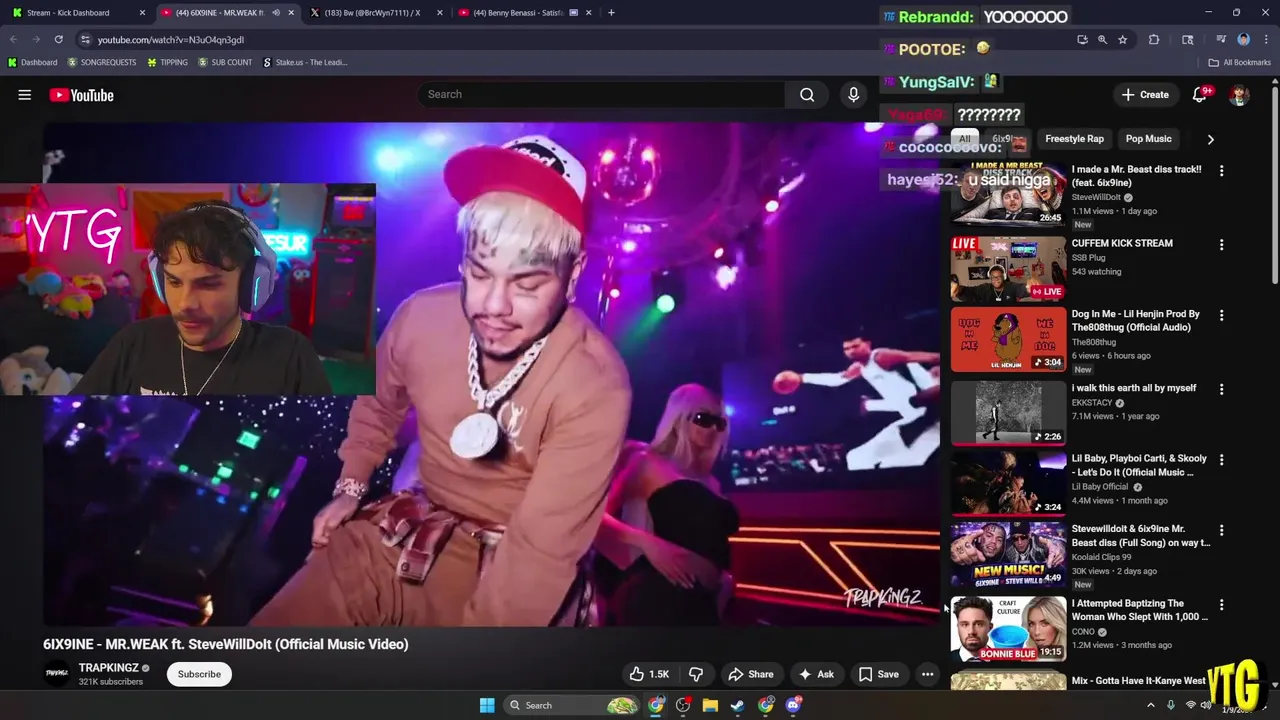Image resolution: width=1280 pixels, height=720 pixels.
Task: Open the SUB COUNT bookmark
Action: click(x=225, y=62)
